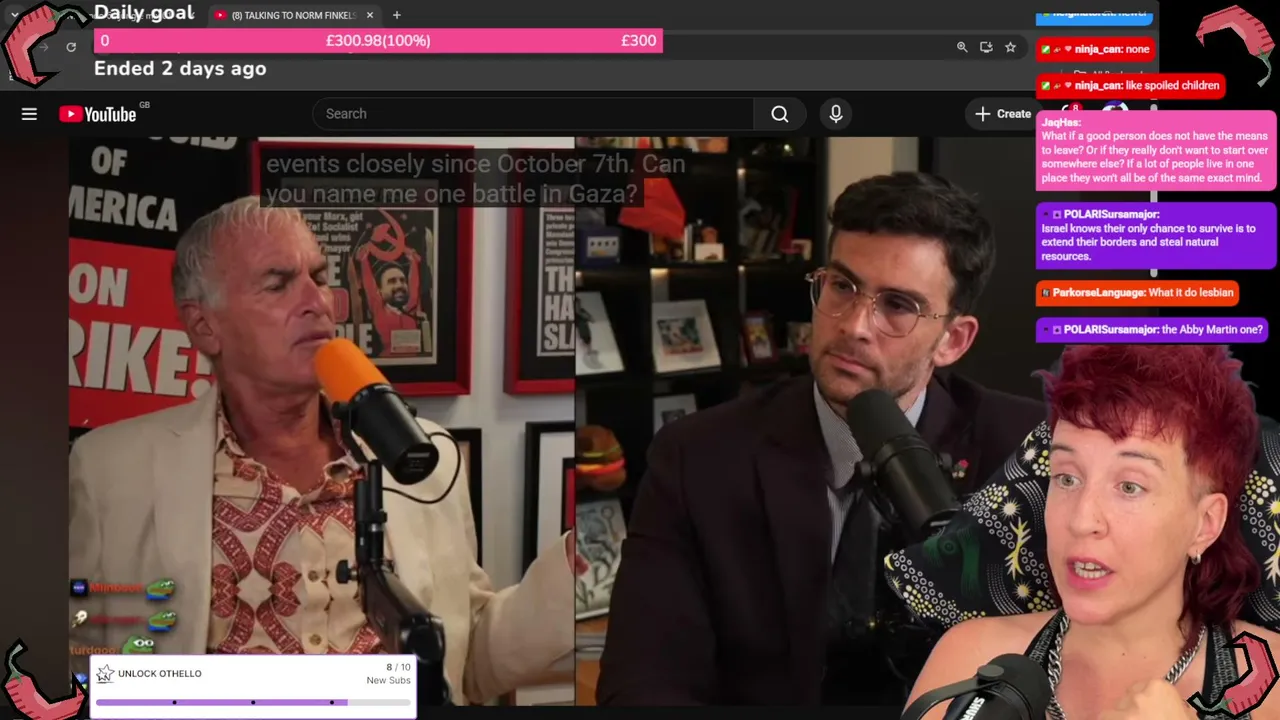Select the 'TALKING TO NORM FINKELS' browser tab
The height and width of the screenshot is (720, 1280).
point(294,15)
